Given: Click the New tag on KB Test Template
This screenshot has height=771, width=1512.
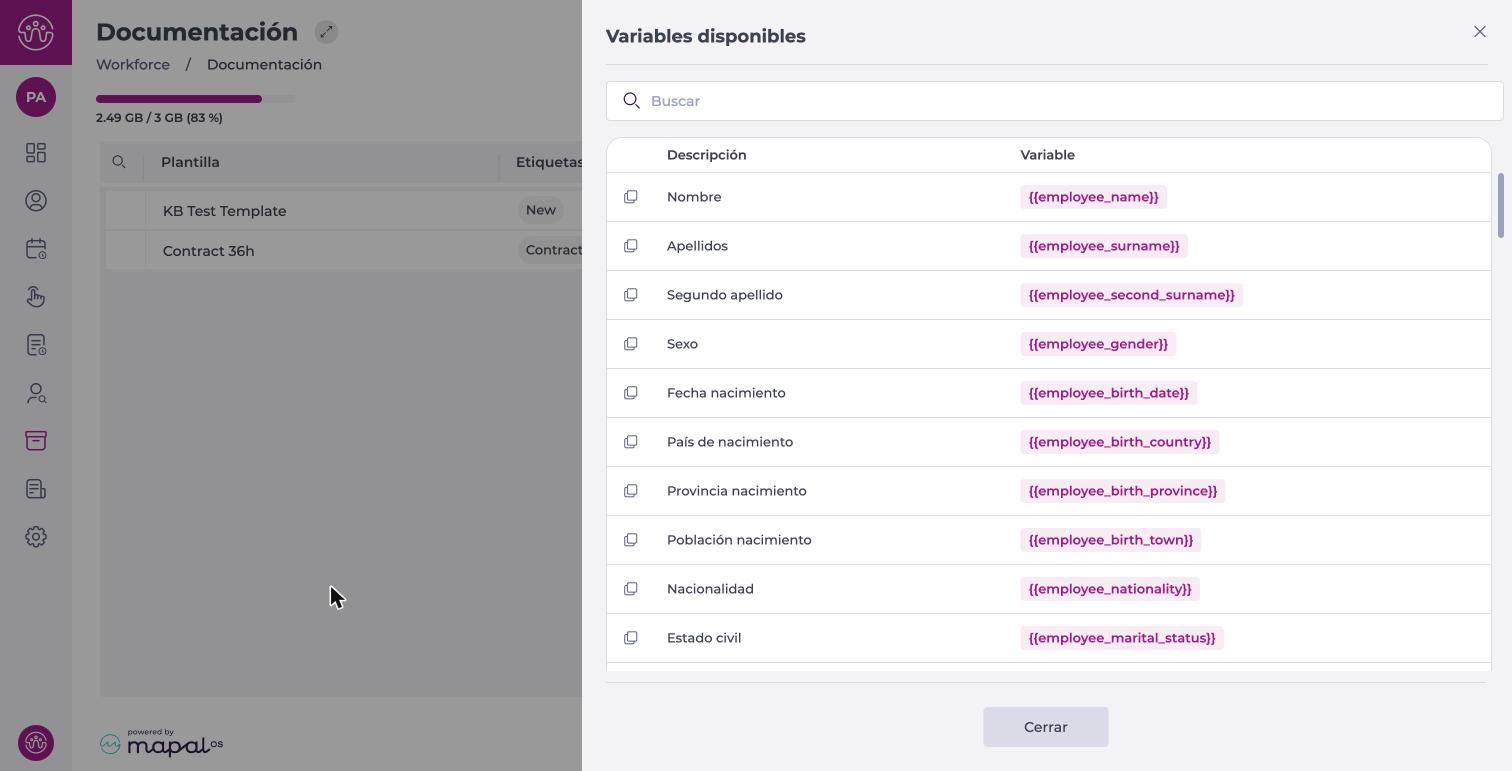Looking at the screenshot, I should (x=541, y=210).
